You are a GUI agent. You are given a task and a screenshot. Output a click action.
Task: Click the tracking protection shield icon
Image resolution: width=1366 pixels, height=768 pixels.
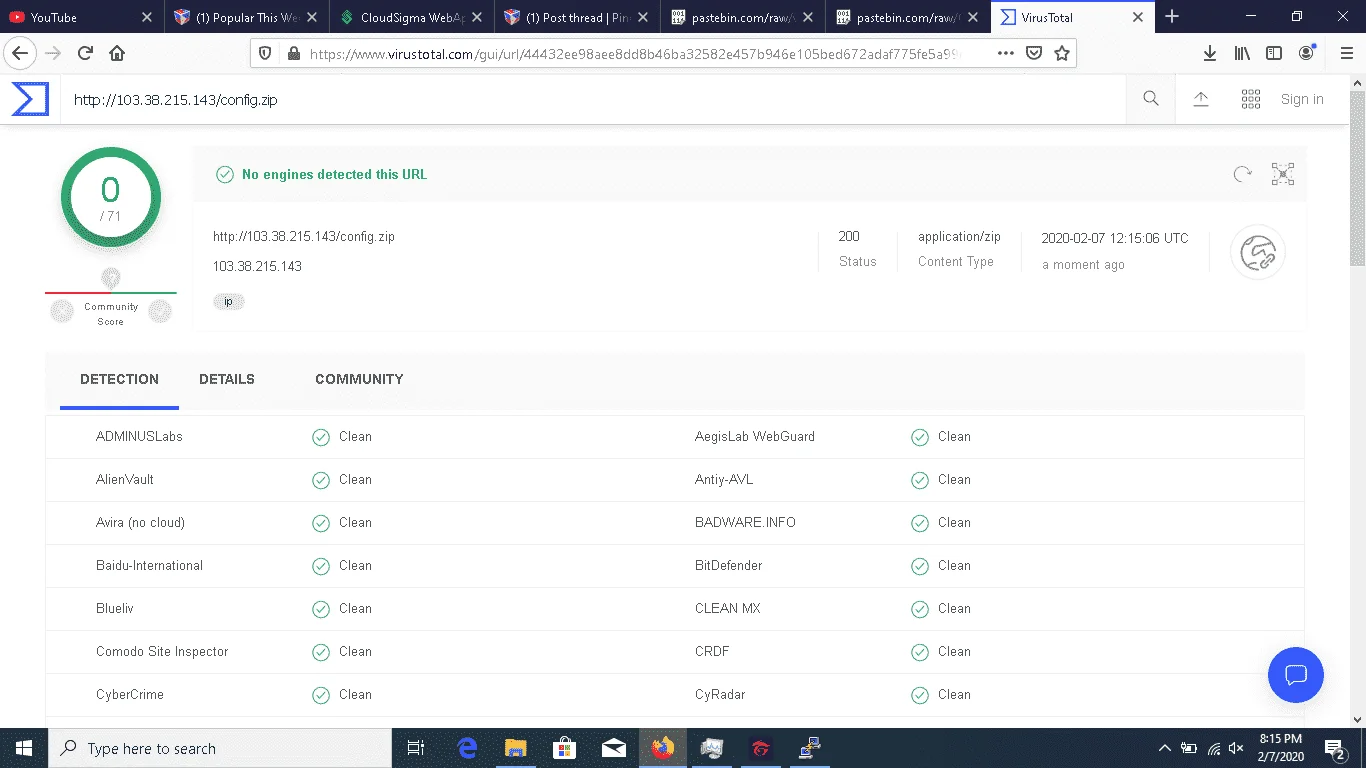tap(265, 53)
